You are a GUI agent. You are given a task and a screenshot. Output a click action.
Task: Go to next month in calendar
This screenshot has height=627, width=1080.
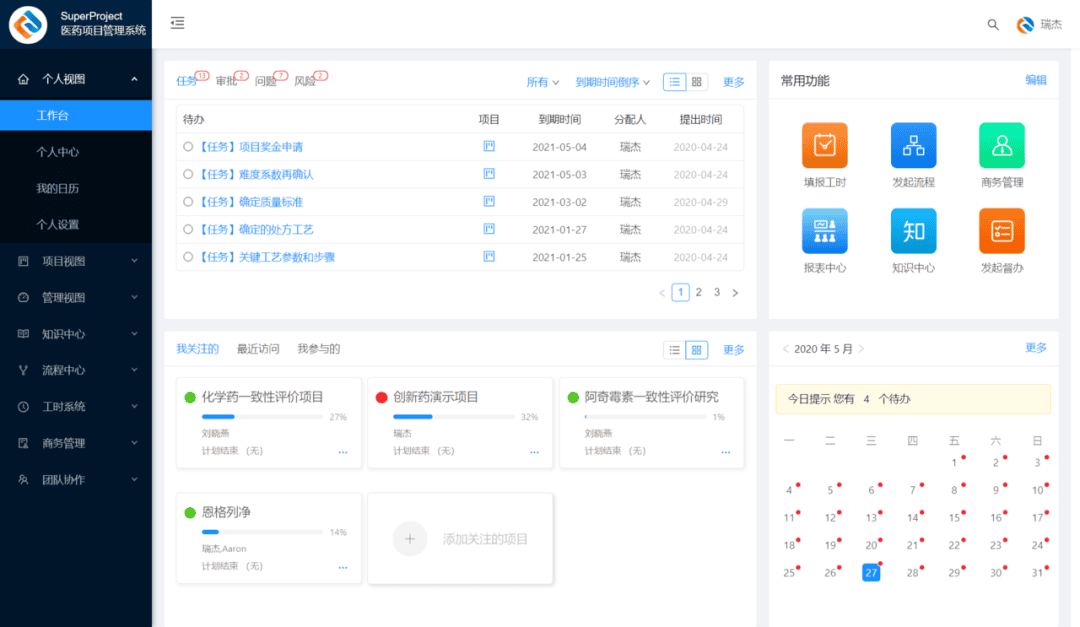click(x=861, y=349)
